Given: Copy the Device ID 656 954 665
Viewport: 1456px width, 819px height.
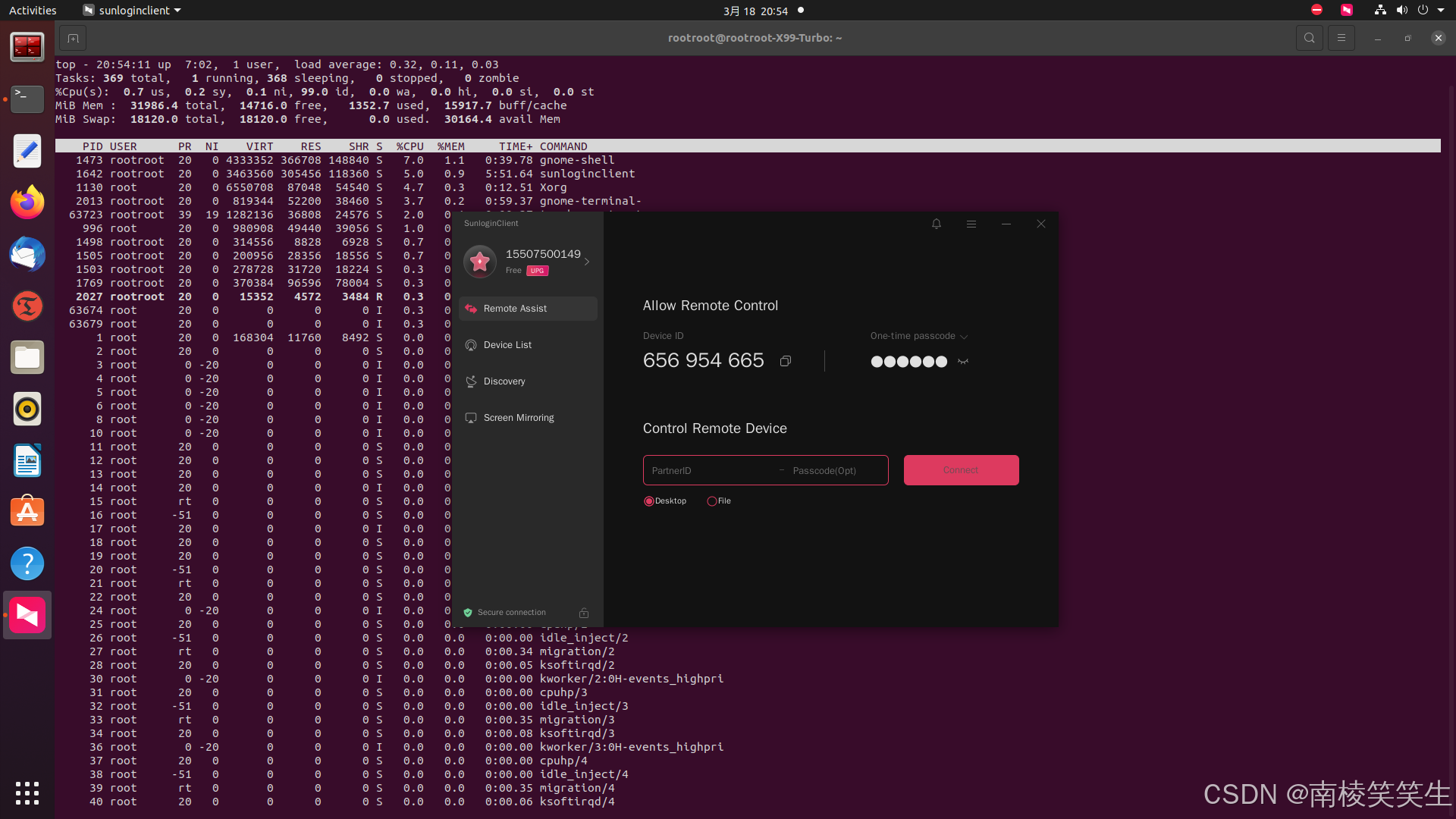Looking at the screenshot, I should tap(786, 361).
